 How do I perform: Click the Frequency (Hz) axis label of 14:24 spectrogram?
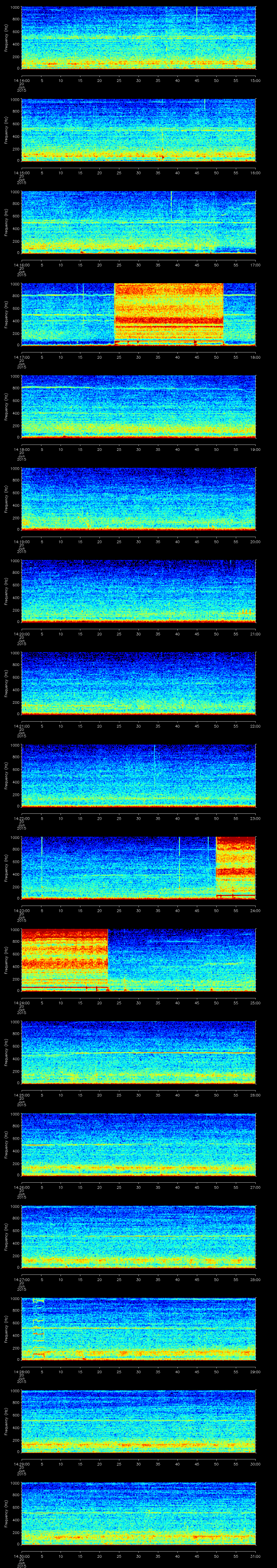point(6,960)
